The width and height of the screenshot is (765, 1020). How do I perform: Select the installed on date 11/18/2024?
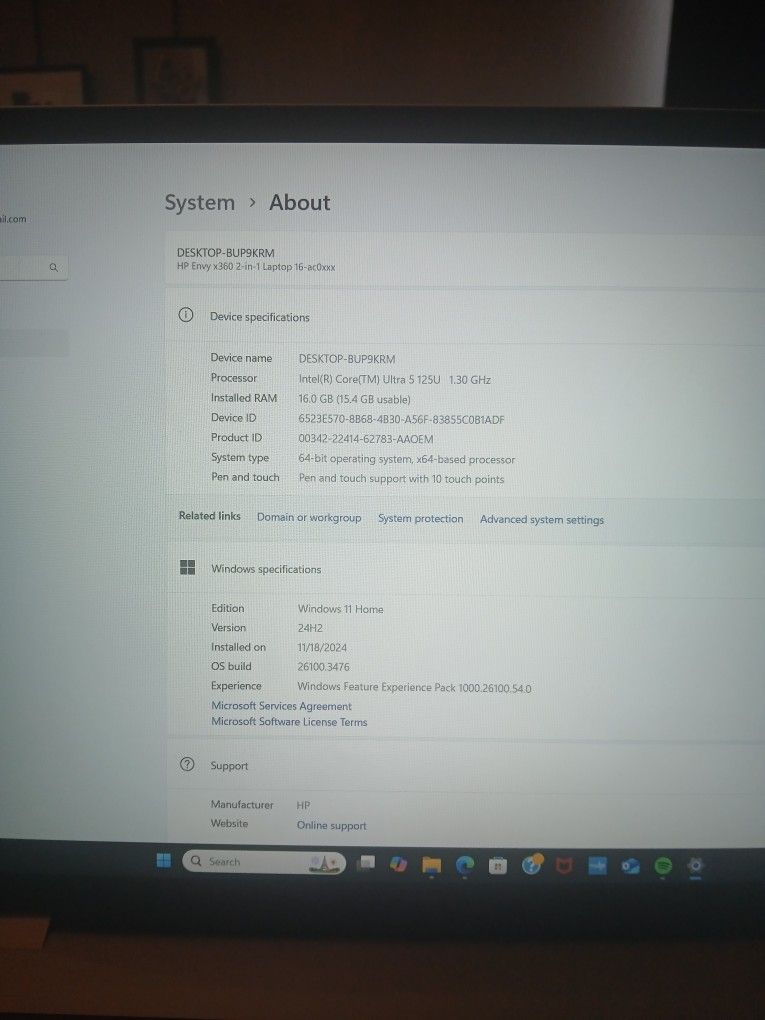pyautogui.click(x=322, y=647)
